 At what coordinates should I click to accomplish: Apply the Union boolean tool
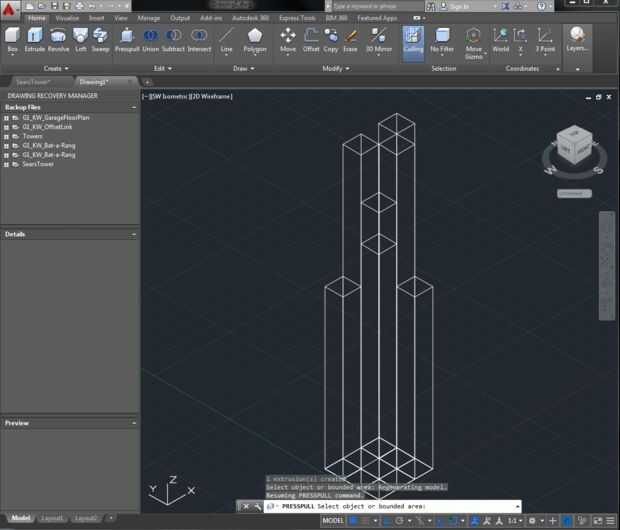click(x=150, y=40)
